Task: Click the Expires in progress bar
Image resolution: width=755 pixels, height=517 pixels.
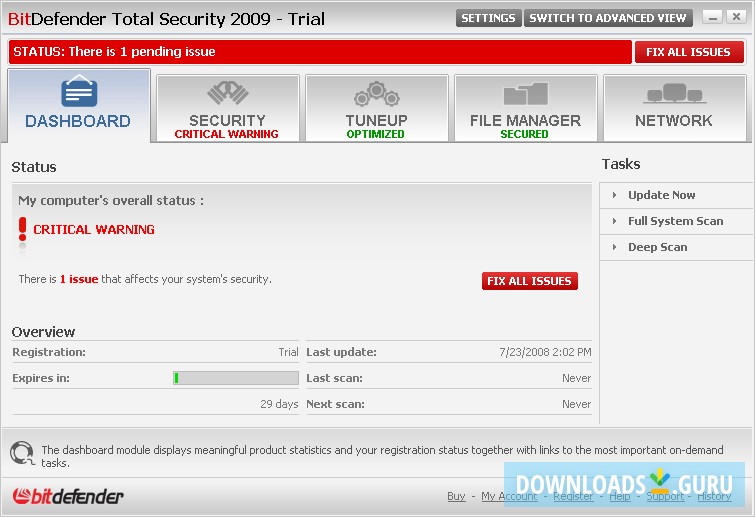Action: (x=236, y=378)
